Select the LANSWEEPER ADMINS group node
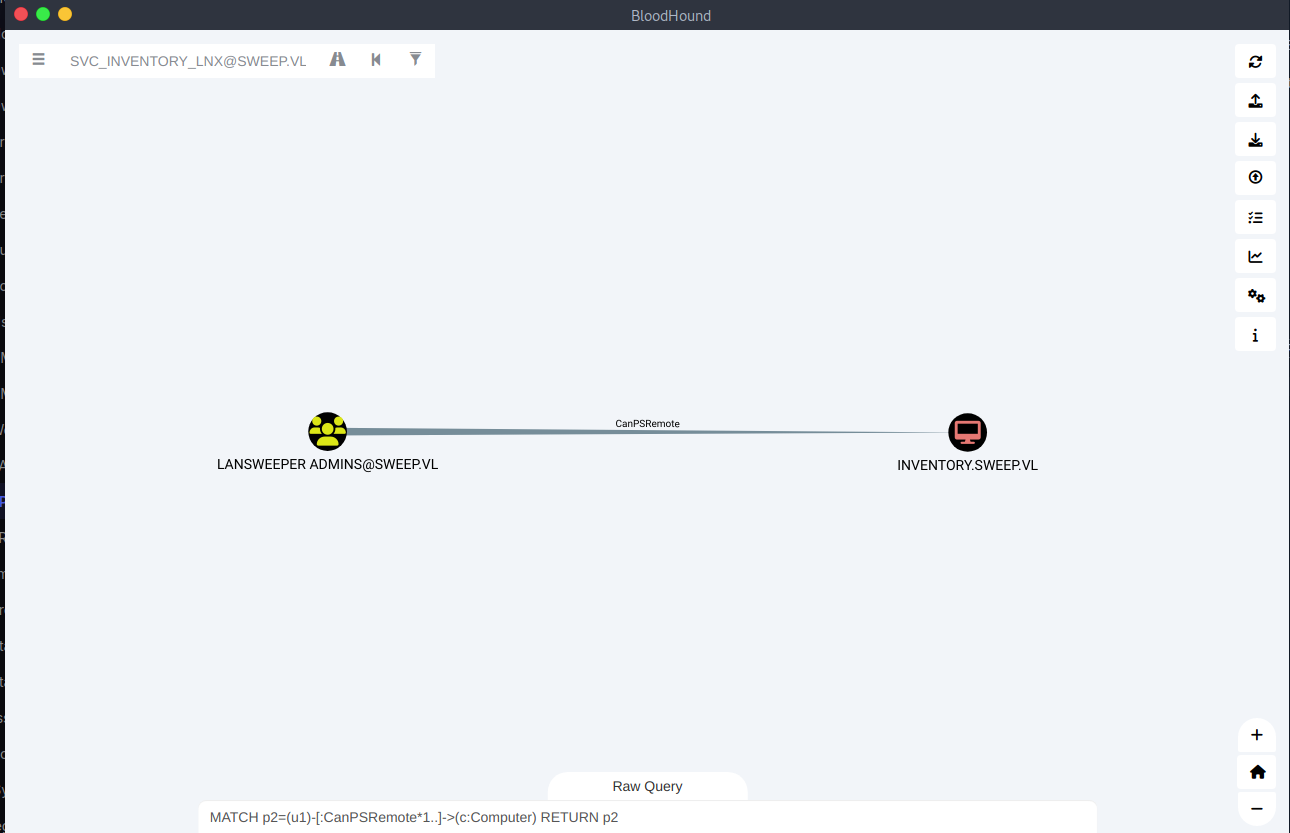The width and height of the screenshot is (1290, 833). point(327,431)
